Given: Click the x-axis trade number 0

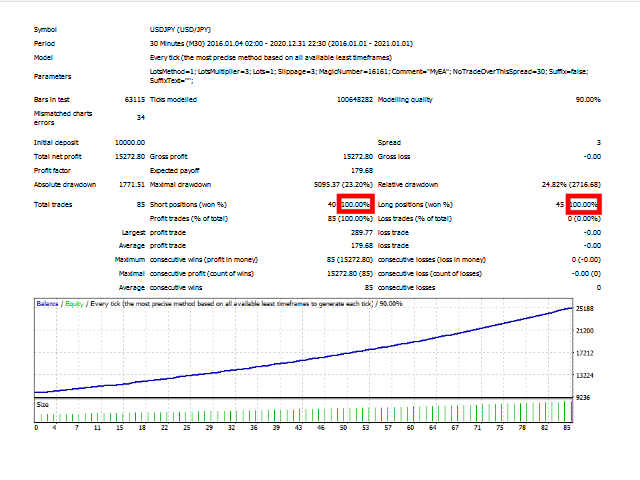Looking at the screenshot, I should pos(36,427).
